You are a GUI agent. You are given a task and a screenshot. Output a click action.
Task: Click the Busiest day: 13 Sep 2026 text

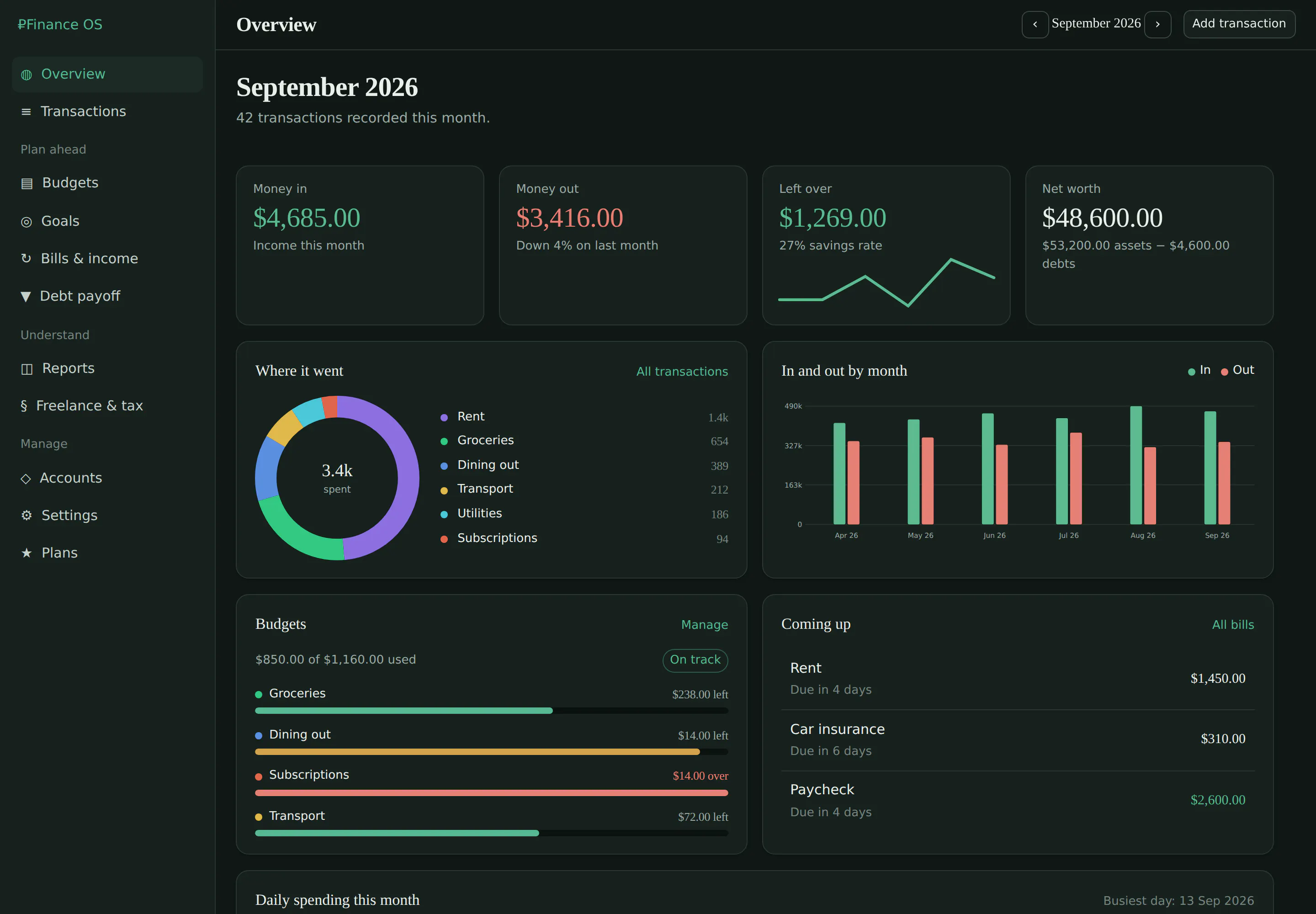1178,901
